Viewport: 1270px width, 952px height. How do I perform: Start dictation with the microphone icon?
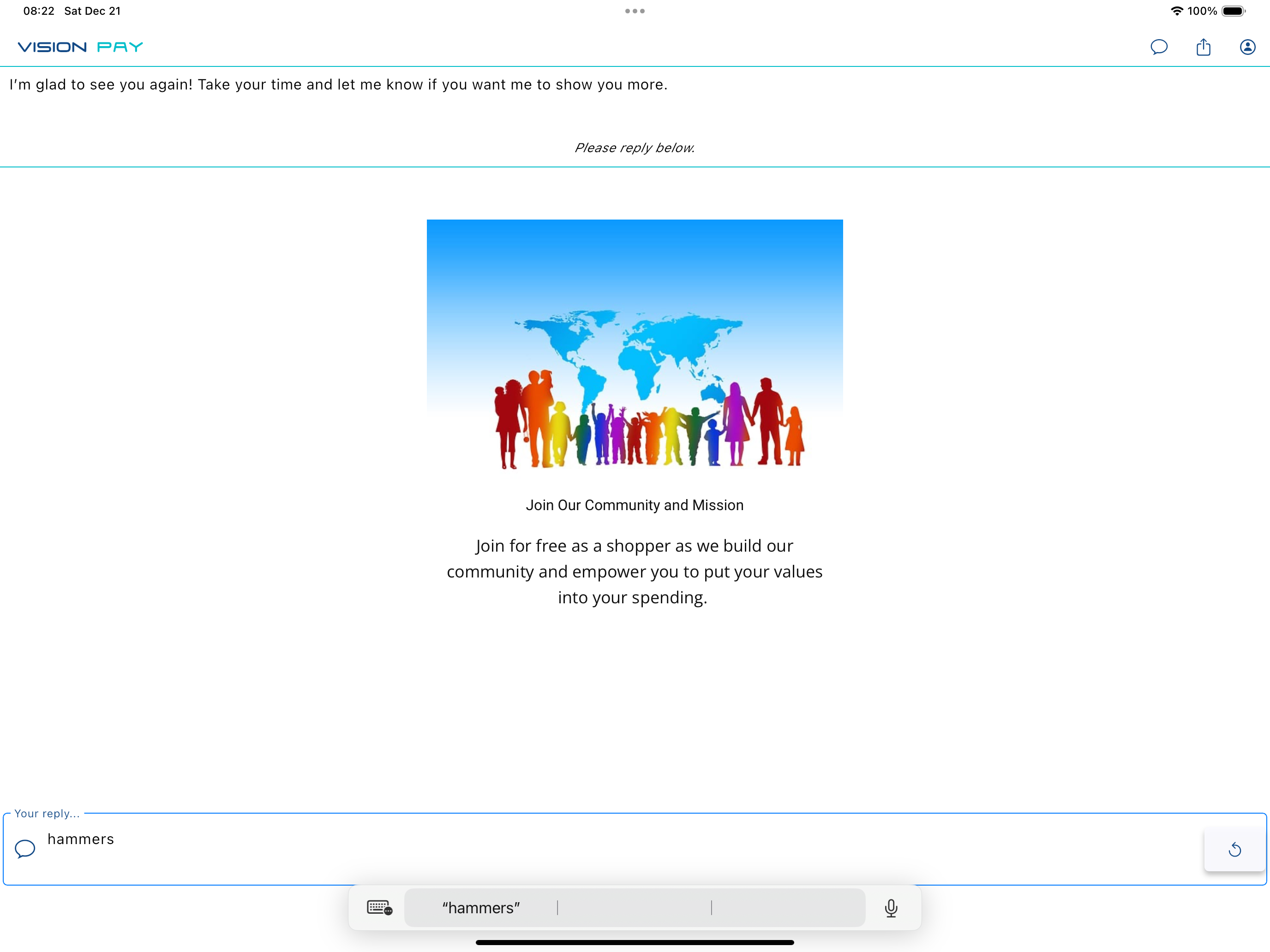coord(891,908)
